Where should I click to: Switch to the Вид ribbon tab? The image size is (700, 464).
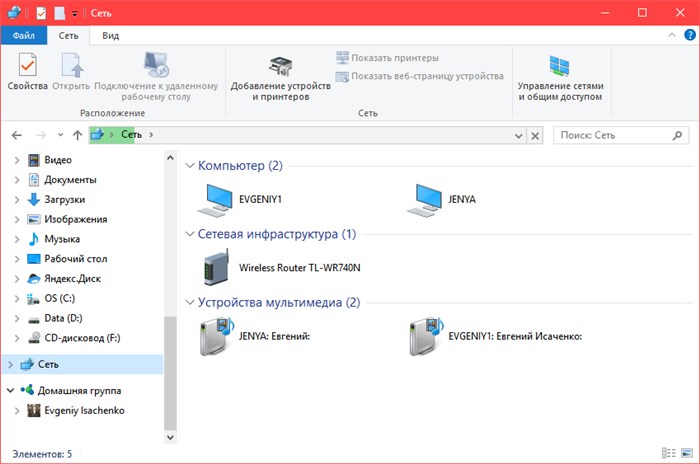coord(110,35)
